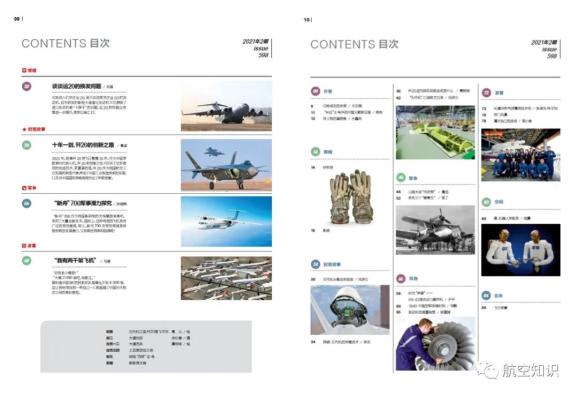Click the article title 十年一剑，歼20的创新之路
Image resolution: width=578 pixels, height=396 pixels.
[x=83, y=145]
